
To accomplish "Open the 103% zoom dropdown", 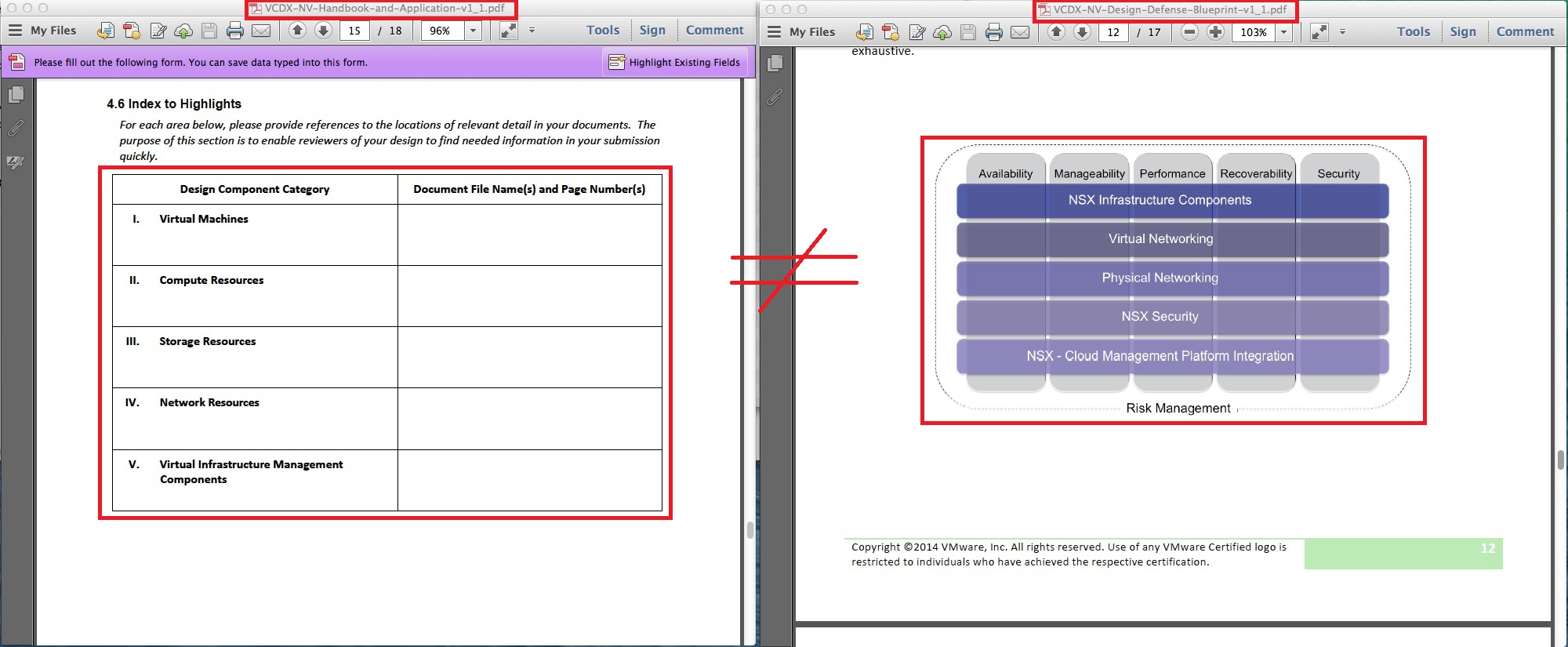I will [x=1283, y=32].
